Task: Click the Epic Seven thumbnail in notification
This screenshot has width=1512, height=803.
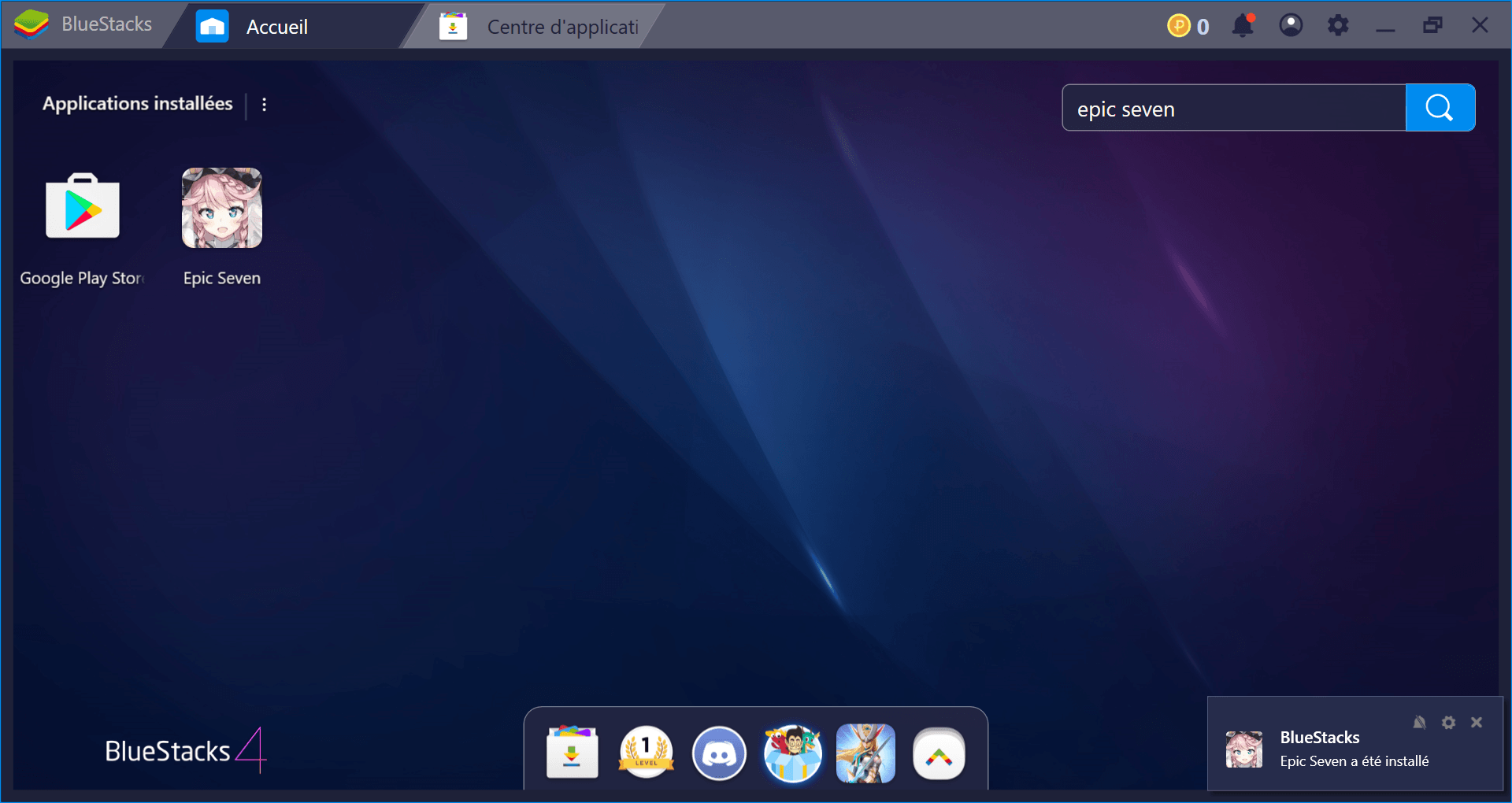Action: tap(1244, 749)
